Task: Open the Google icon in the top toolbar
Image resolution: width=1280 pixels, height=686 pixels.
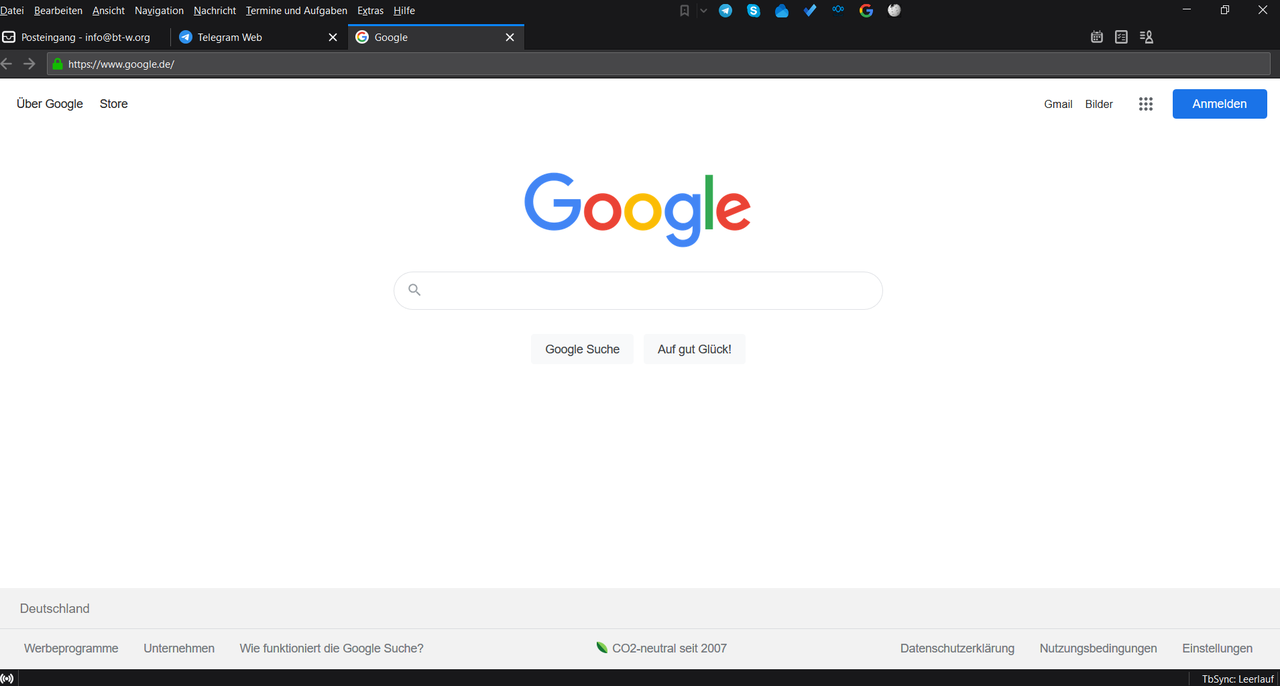Action: click(866, 11)
